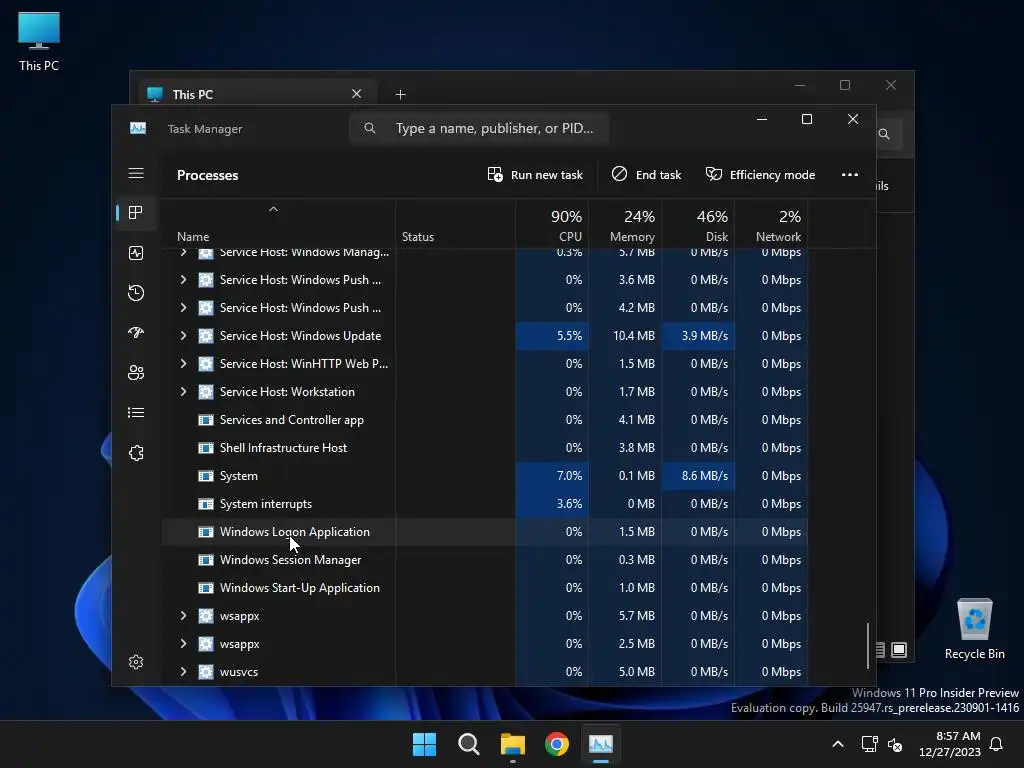Click the wusvcs service icon
The width and height of the screenshot is (1024, 768).
click(x=206, y=671)
